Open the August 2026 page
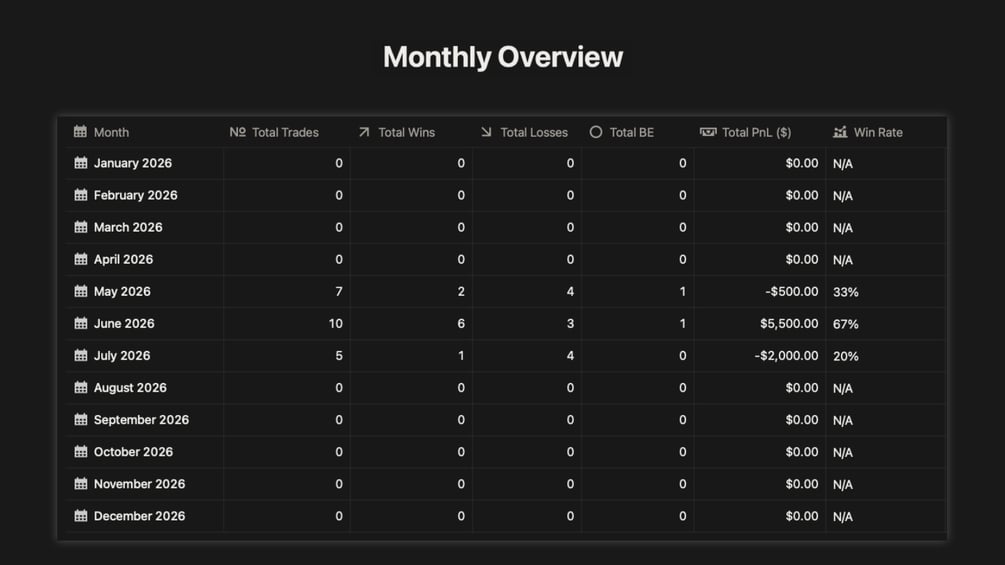The width and height of the screenshot is (1005, 565). 130,388
